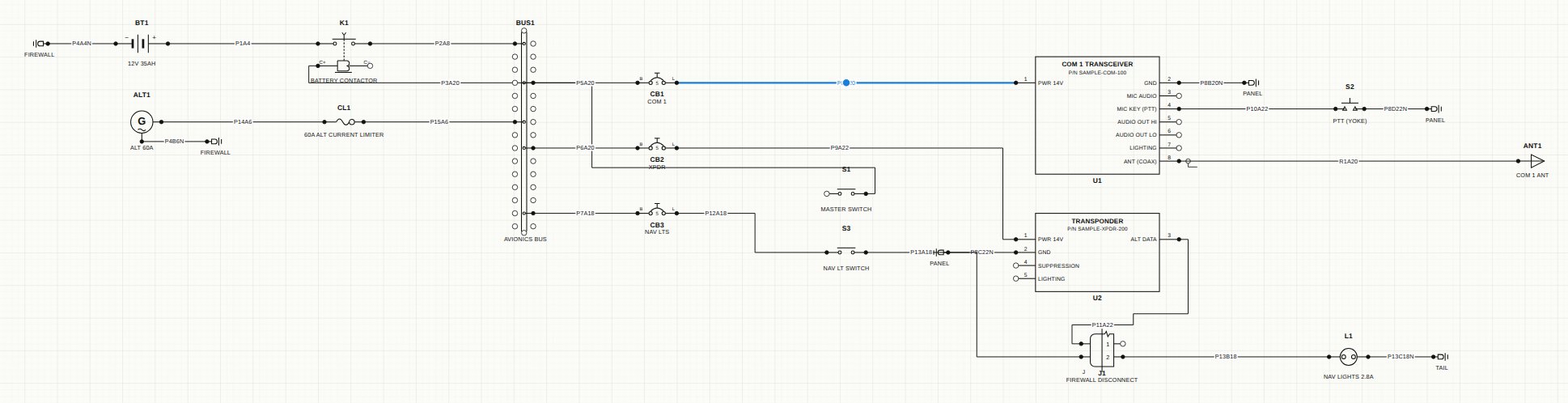The width and height of the screenshot is (1568, 403).
Task: Select wire label P13C18N
Action: (1401, 356)
